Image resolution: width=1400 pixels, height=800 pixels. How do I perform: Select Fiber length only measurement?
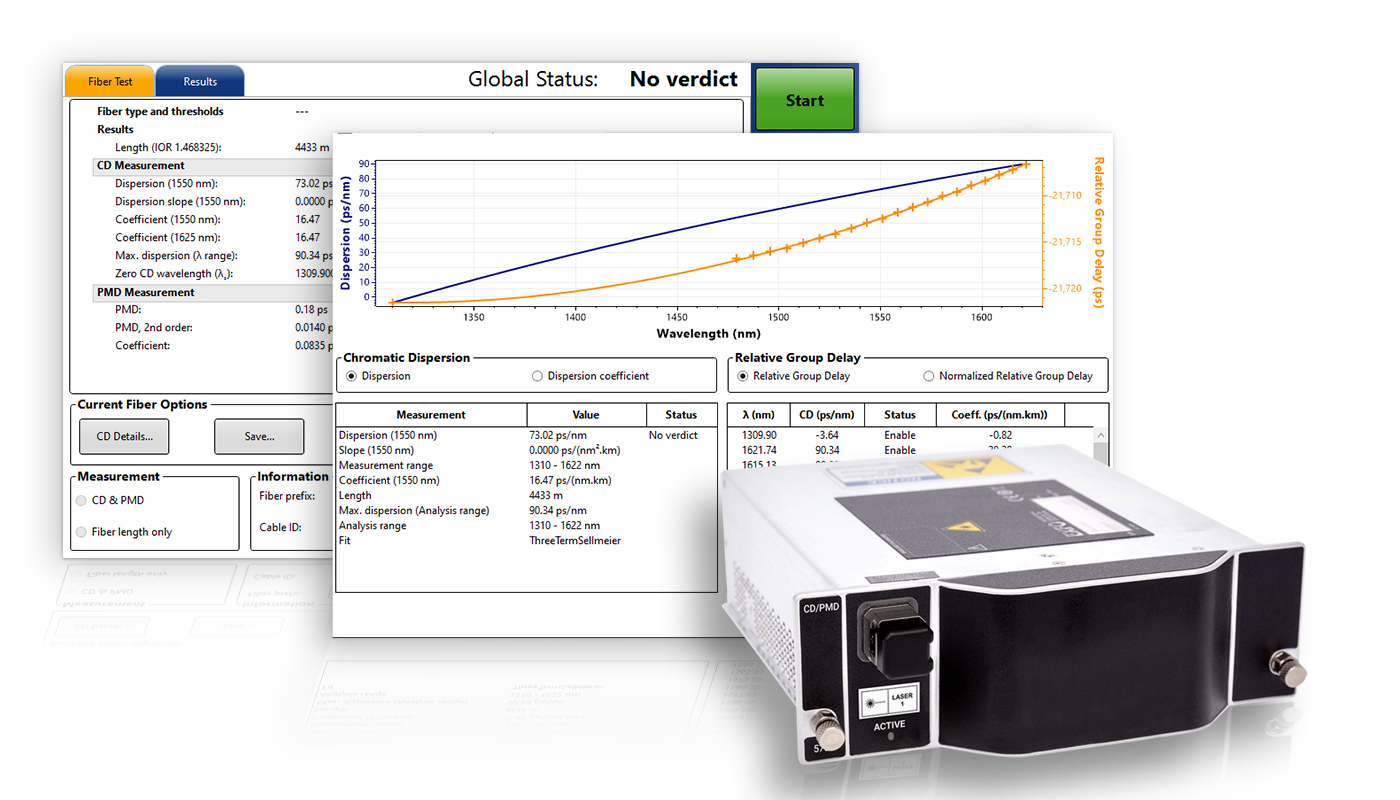click(x=81, y=531)
